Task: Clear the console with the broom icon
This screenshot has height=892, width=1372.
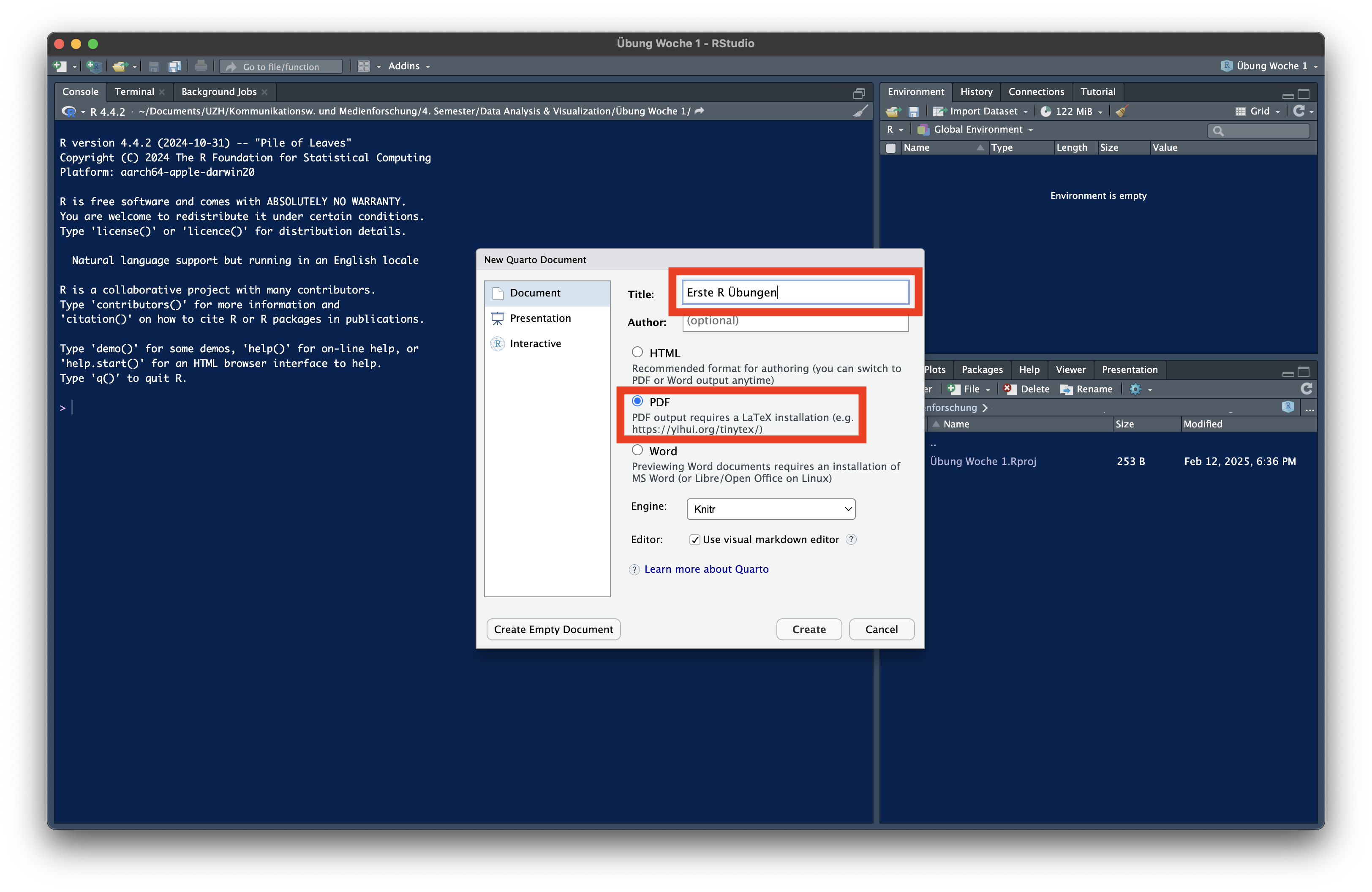Action: [860, 111]
